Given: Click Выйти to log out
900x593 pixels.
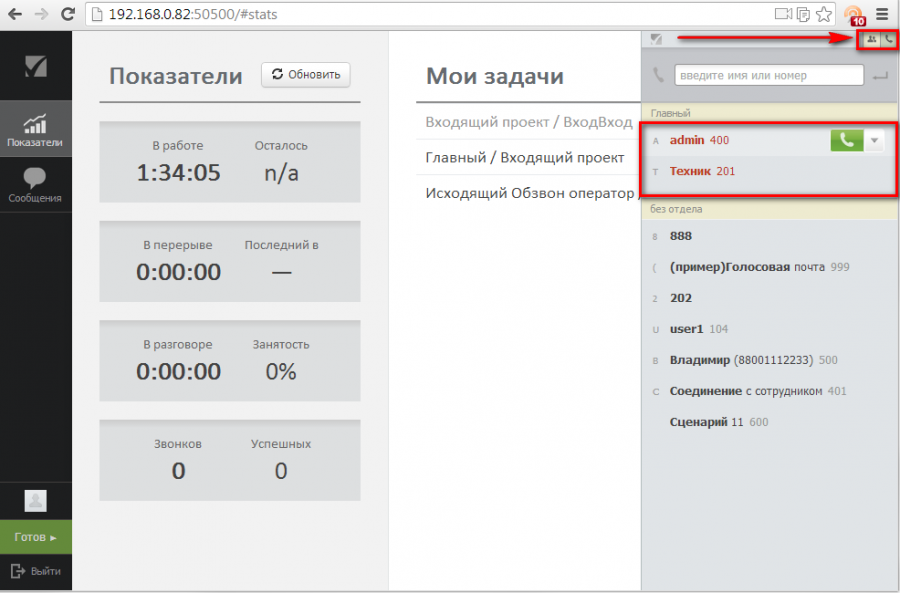Looking at the screenshot, I should tap(36, 571).
